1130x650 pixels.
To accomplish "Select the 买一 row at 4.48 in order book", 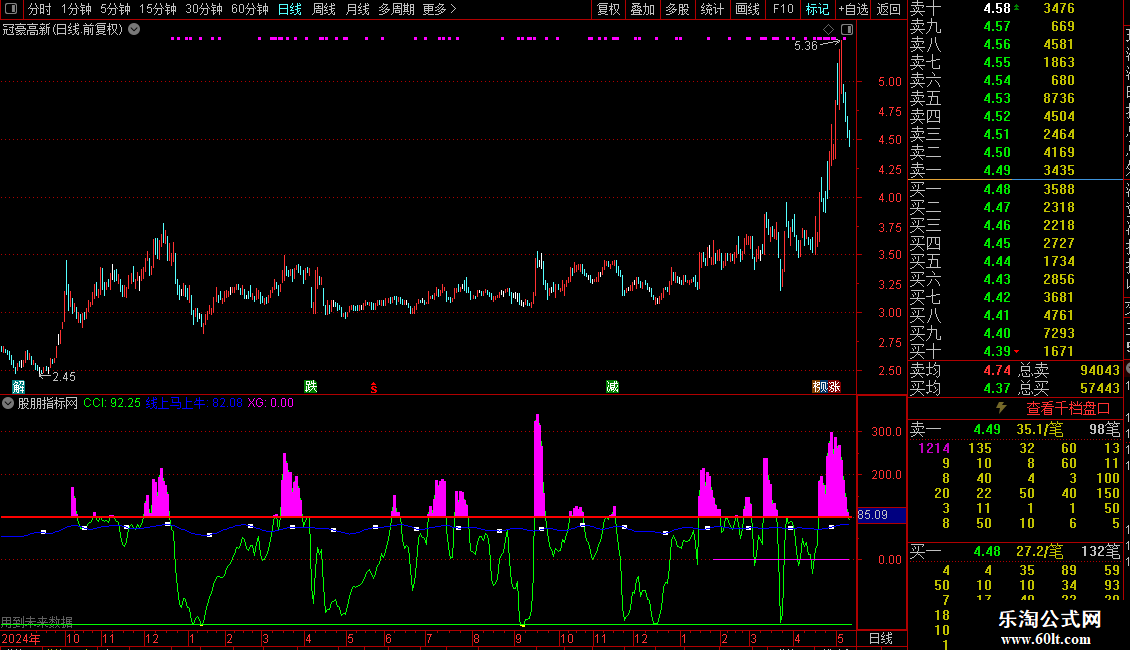I will coord(1015,189).
